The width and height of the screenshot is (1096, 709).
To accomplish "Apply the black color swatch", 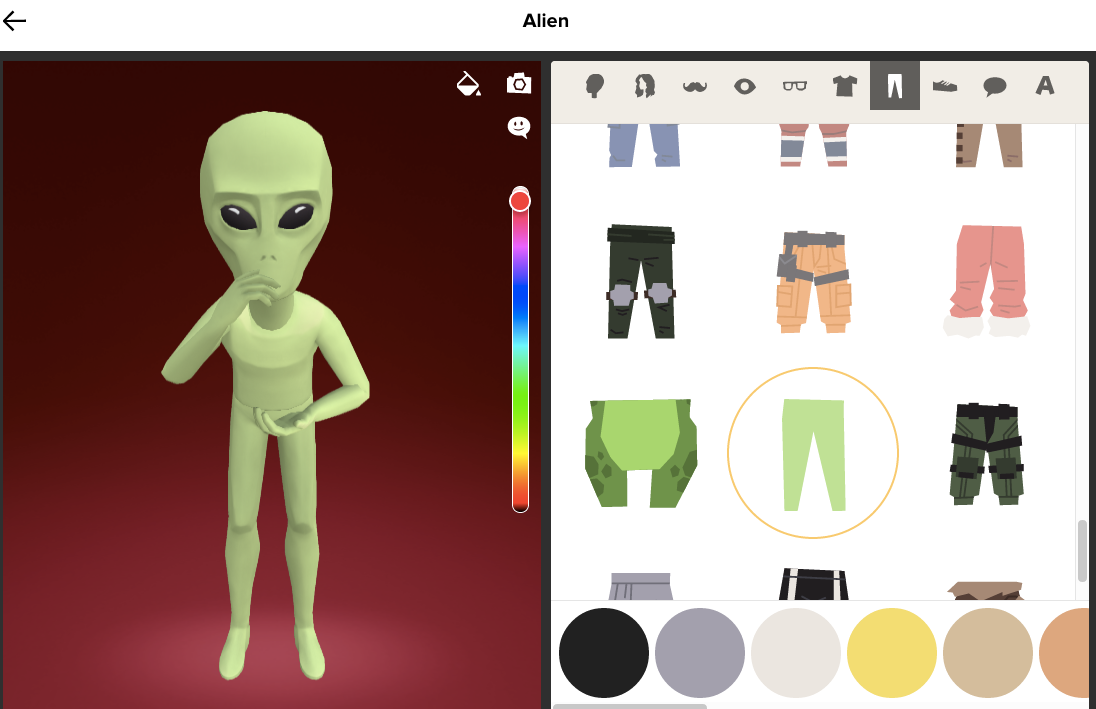I will pyautogui.click(x=603, y=653).
